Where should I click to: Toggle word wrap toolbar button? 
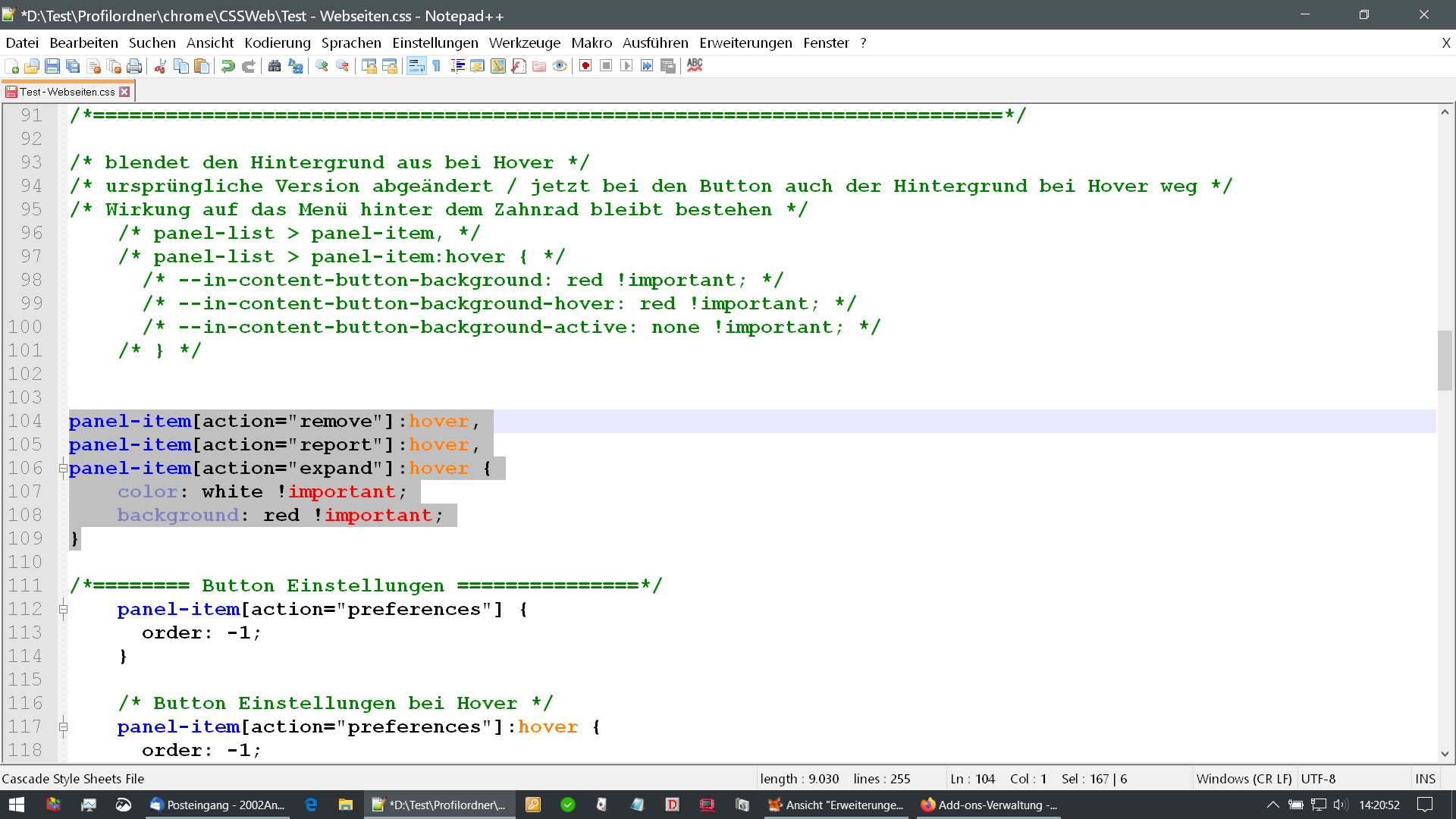click(416, 66)
